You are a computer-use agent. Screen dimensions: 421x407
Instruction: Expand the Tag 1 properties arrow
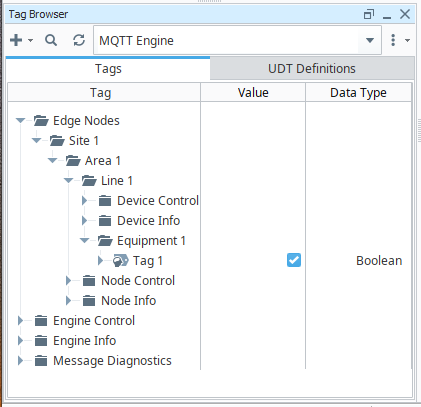(100, 261)
